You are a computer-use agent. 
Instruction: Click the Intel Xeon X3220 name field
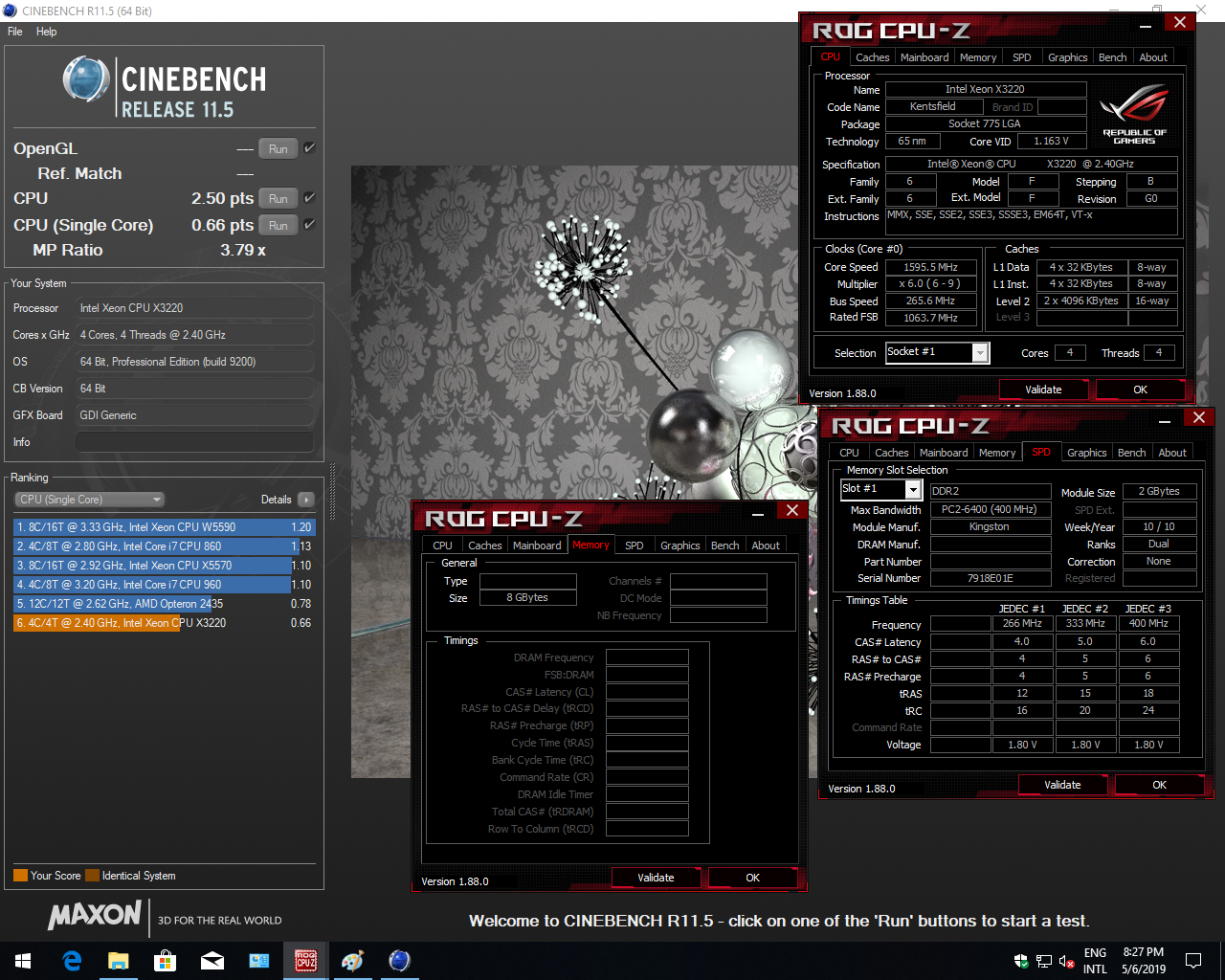(985, 89)
